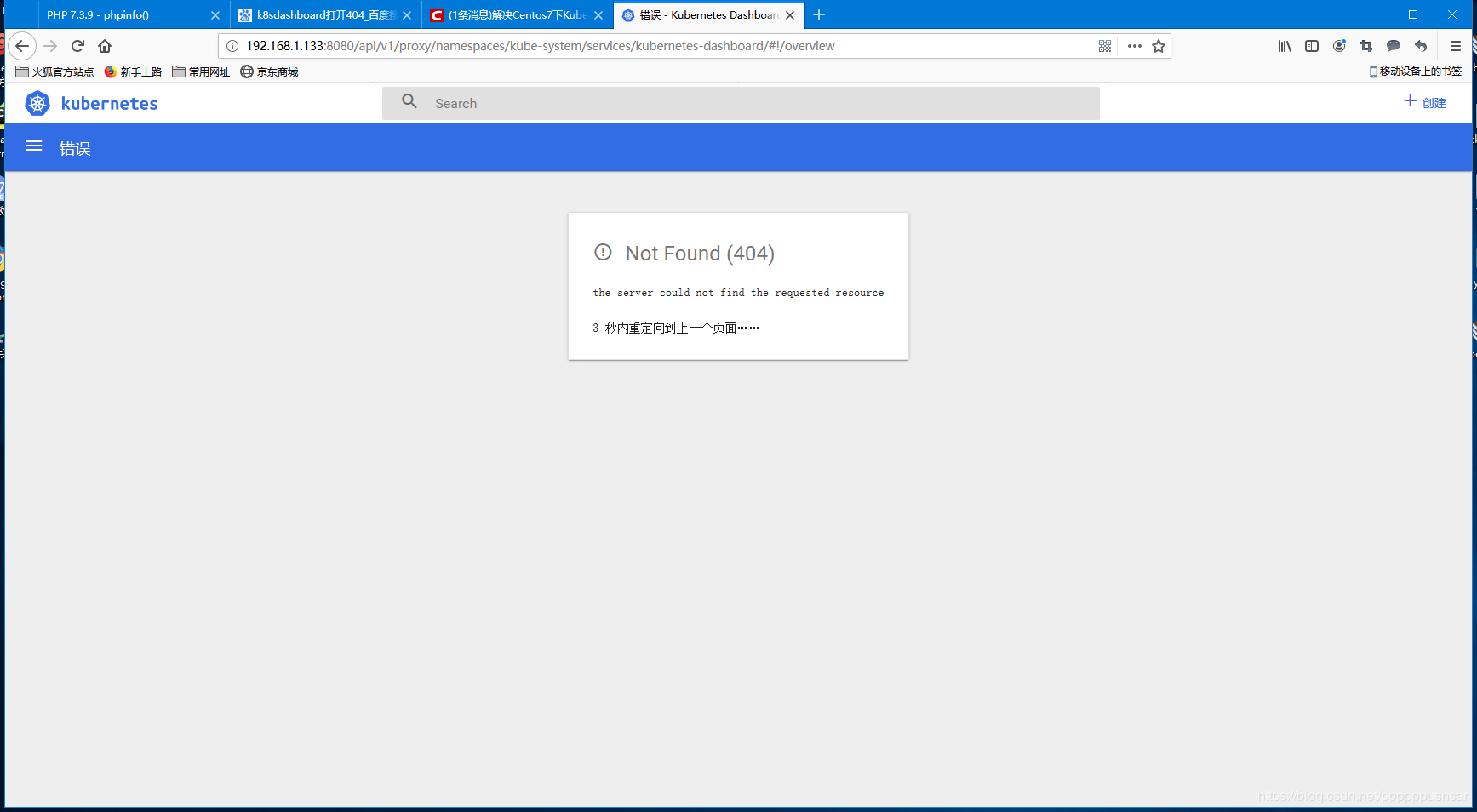Toggle the dashboard navigation menu

click(x=34, y=146)
